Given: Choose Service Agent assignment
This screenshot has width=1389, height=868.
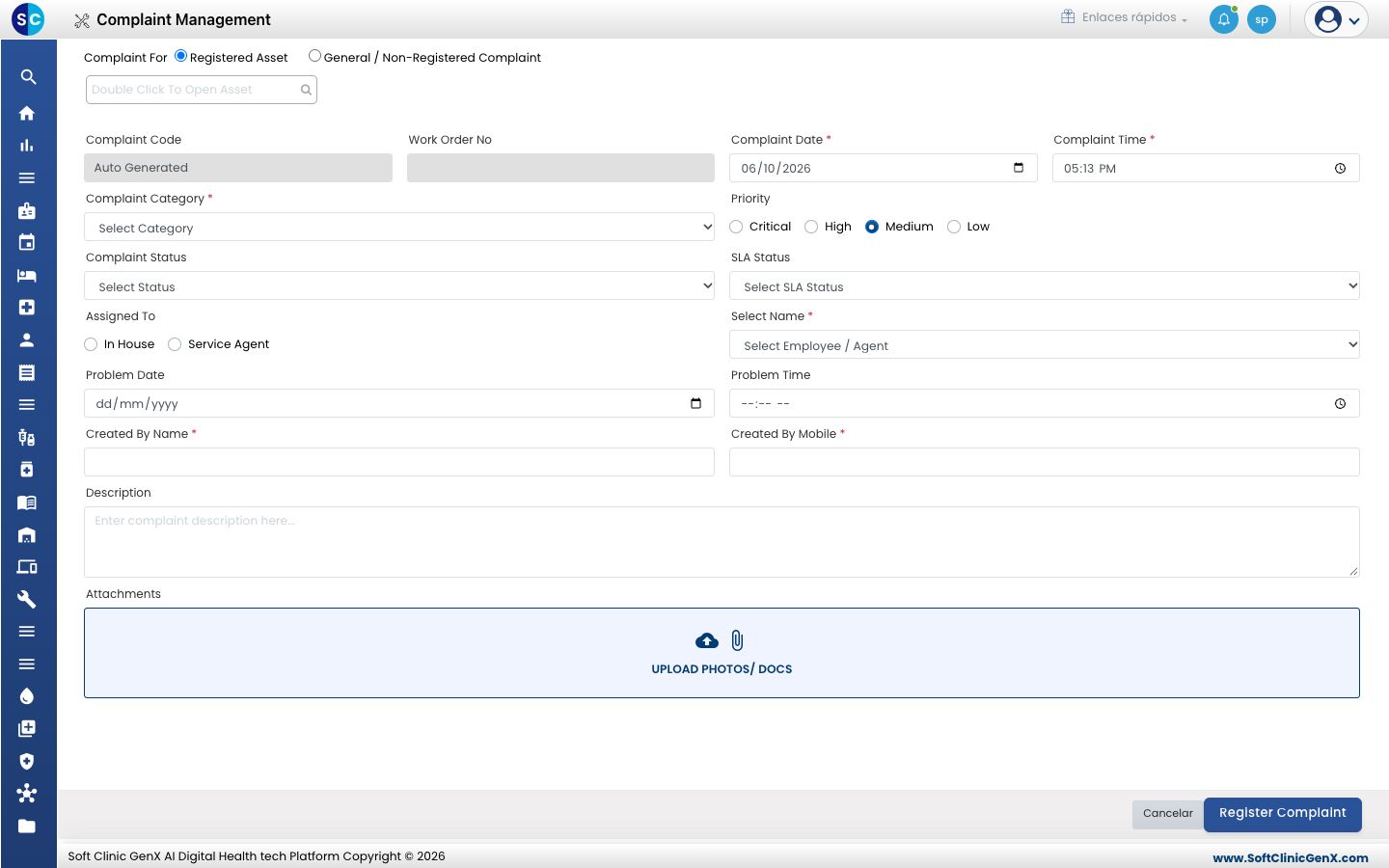Looking at the screenshot, I should pyautogui.click(x=175, y=344).
